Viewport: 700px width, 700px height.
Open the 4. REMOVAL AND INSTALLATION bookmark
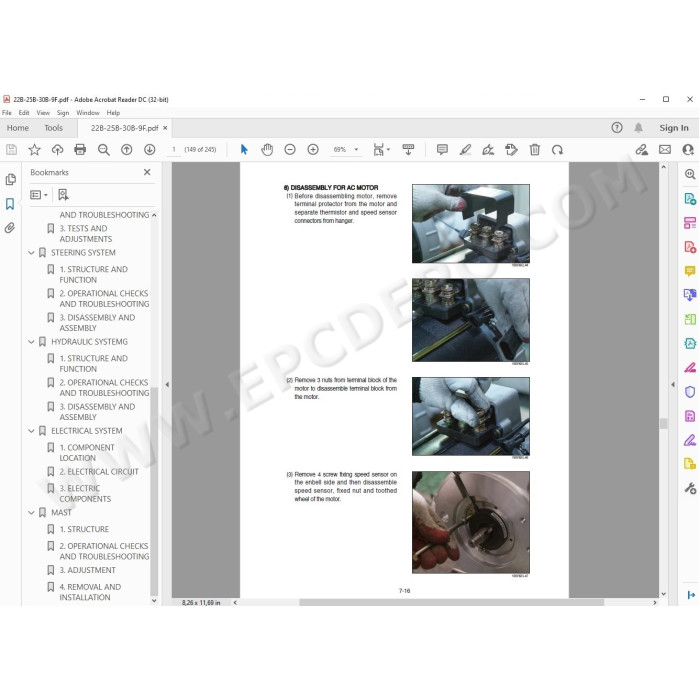(90, 592)
